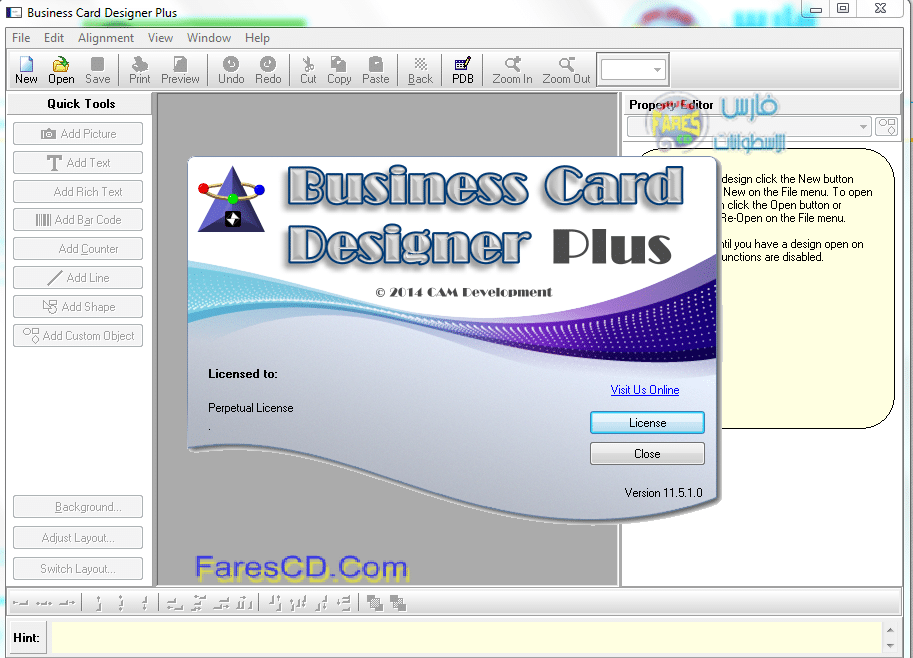Click the Add Rich Text button
The image size is (913, 658).
click(x=78, y=192)
